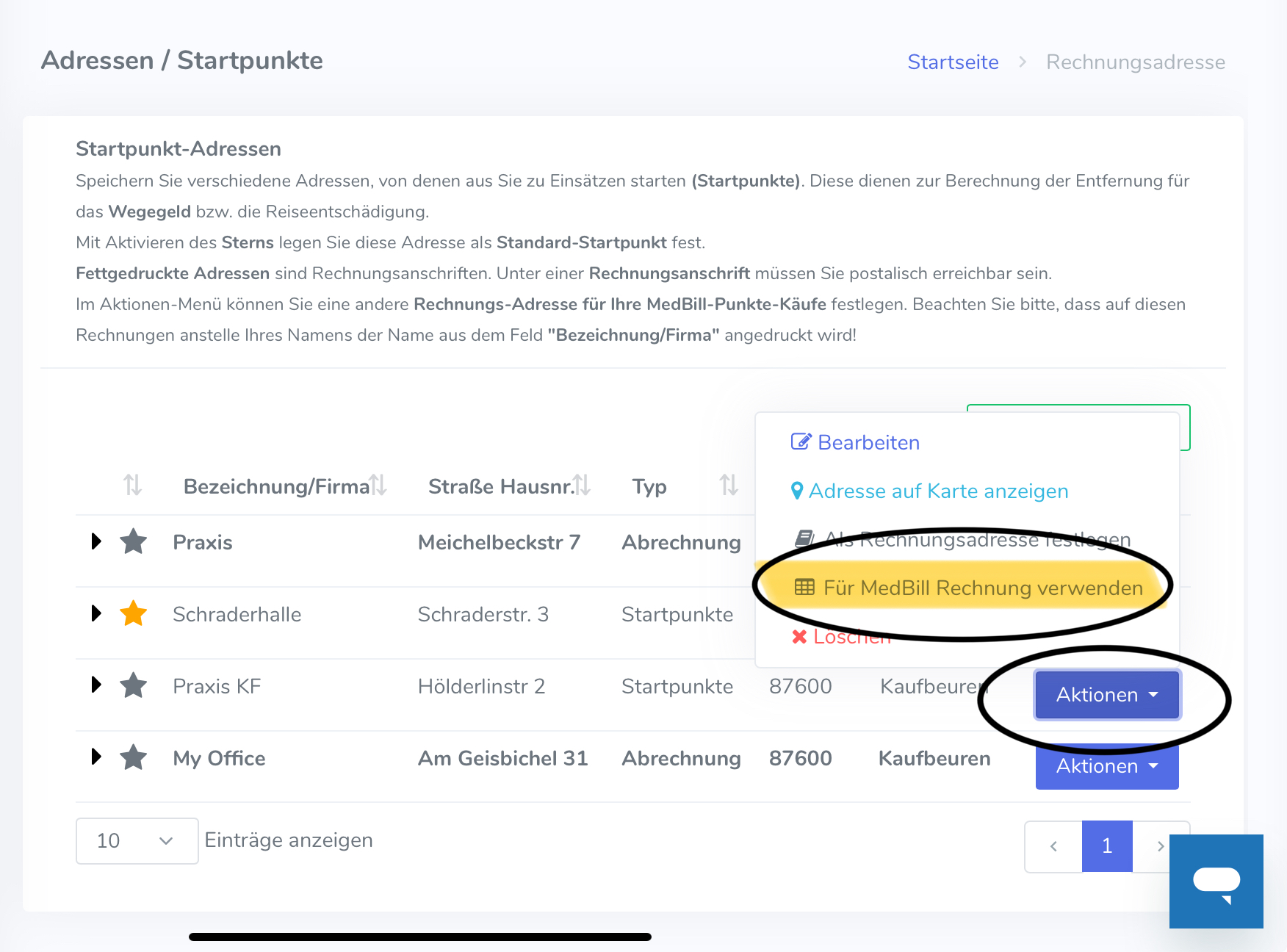
Task: Toggle the orange star for Schraderhalle
Action: click(x=134, y=614)
